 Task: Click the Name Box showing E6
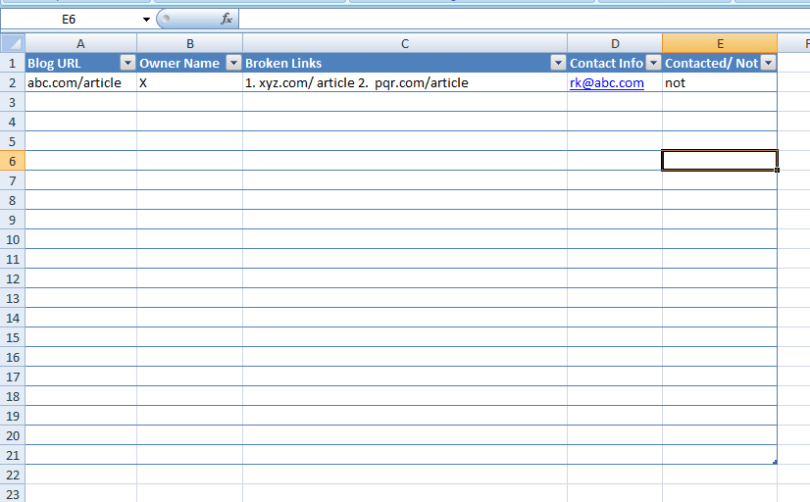coord(70,20)
